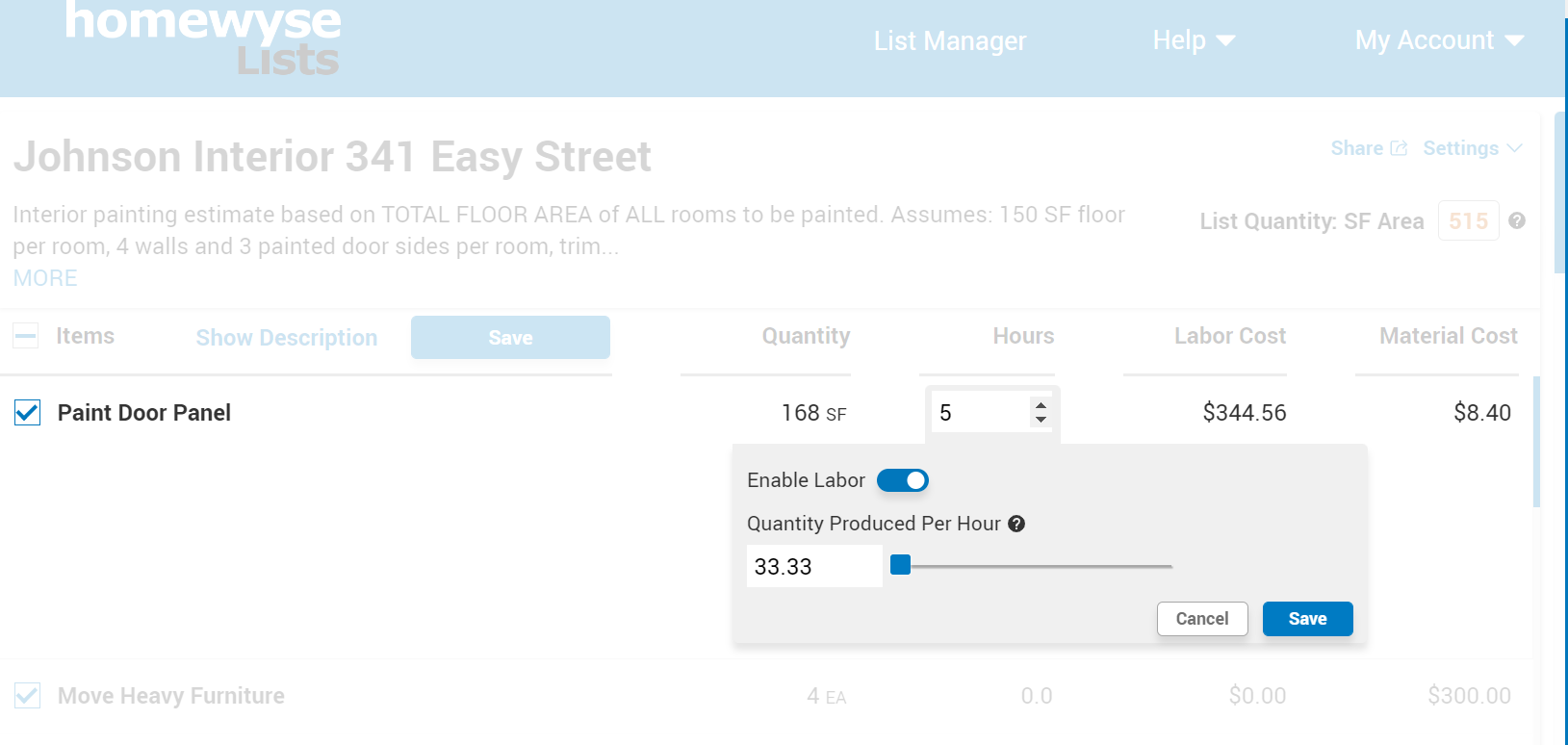Uncheck the Paint Door Panel checkbox
Viewport: 1568px width, 745px height.
pos(27,413)
